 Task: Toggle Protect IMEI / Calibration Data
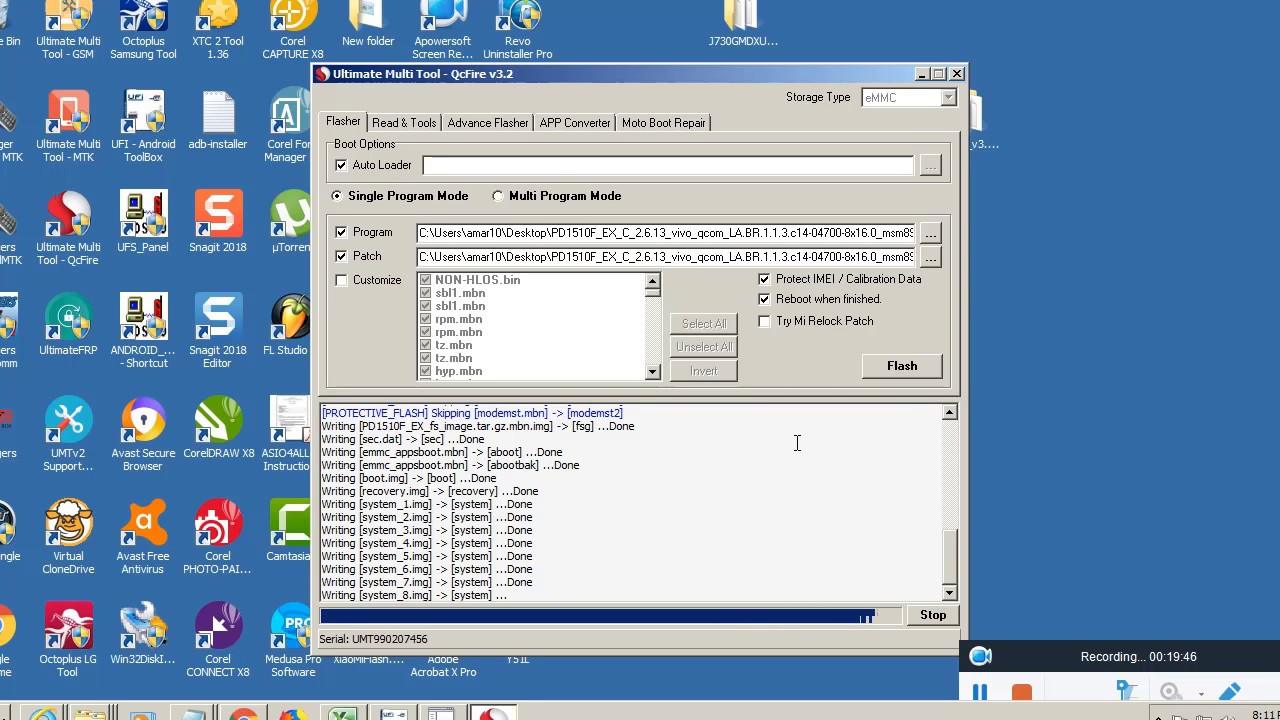click(764, 279)
